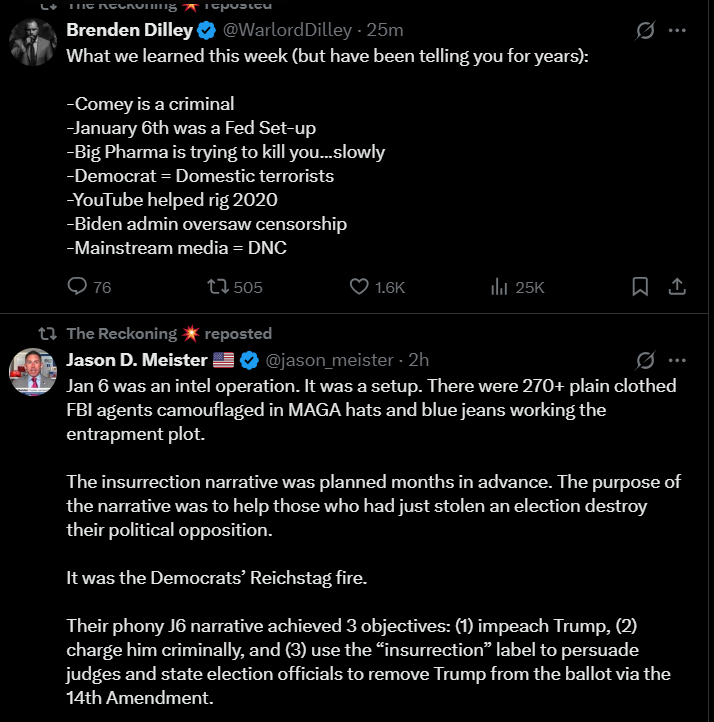
Task: Open Grok explain icon on Jason Meister's post
Action: (x=645, y=360)
